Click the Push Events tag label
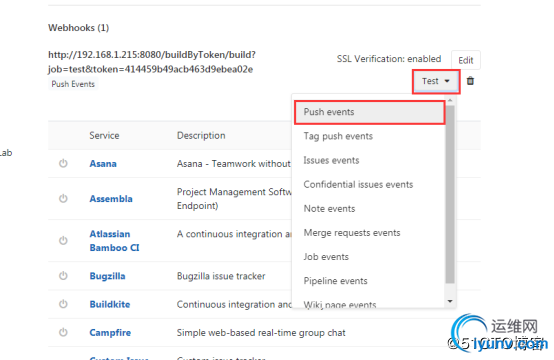 pyautogui.click(x=73, y=84)
